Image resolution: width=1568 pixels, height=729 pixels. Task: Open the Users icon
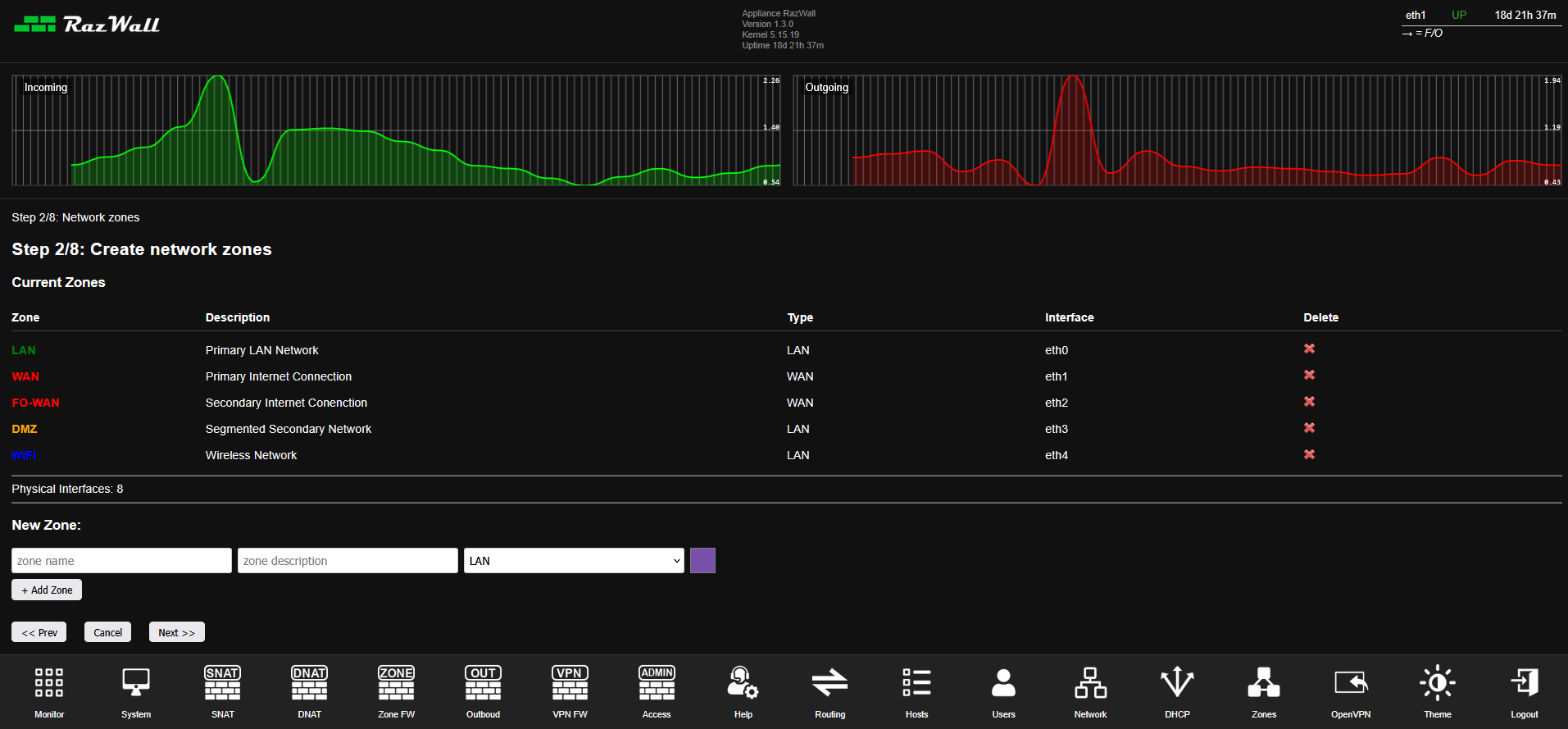point(1004,683)
